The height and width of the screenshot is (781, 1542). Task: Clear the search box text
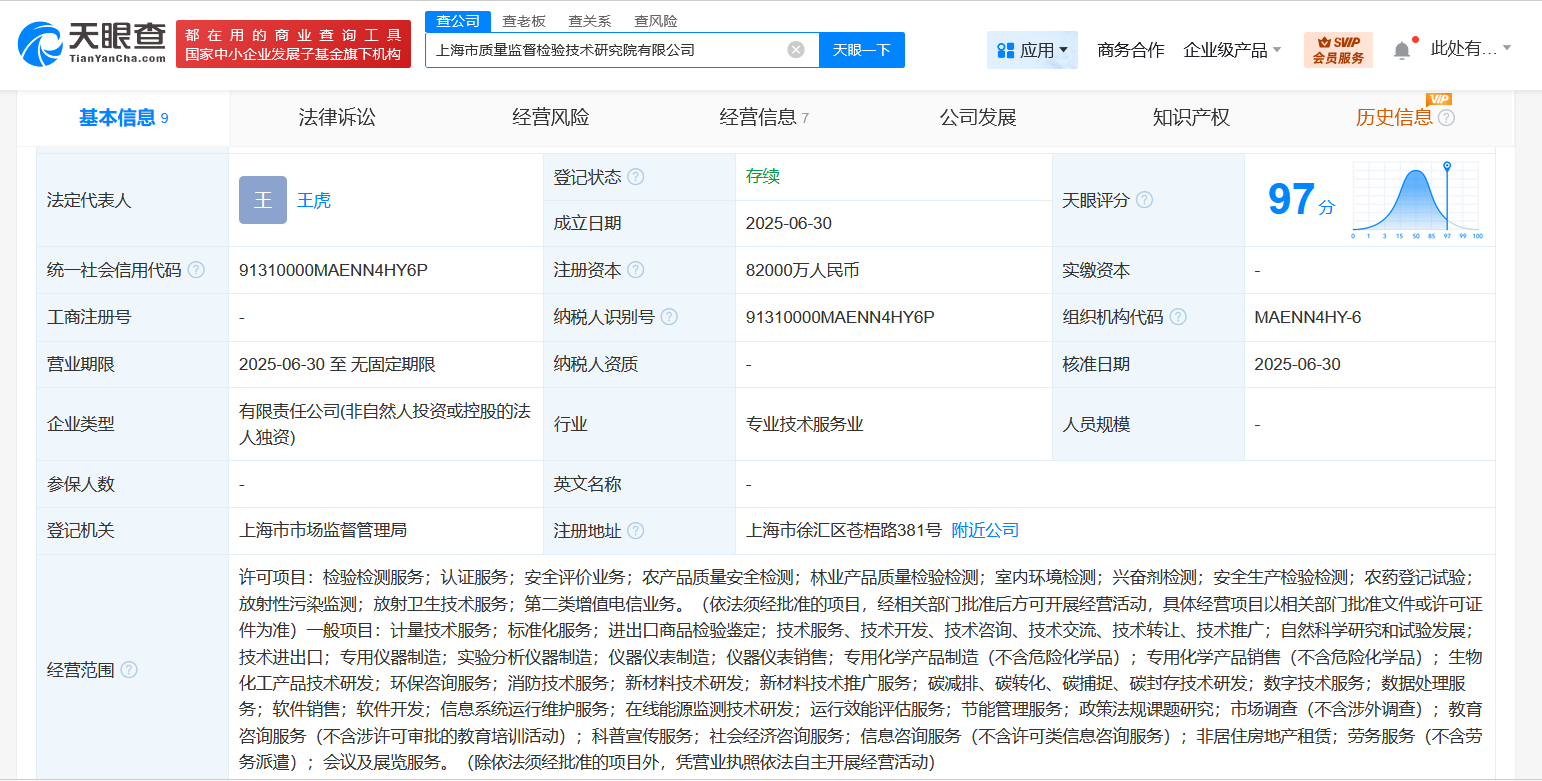pos(795,50)
